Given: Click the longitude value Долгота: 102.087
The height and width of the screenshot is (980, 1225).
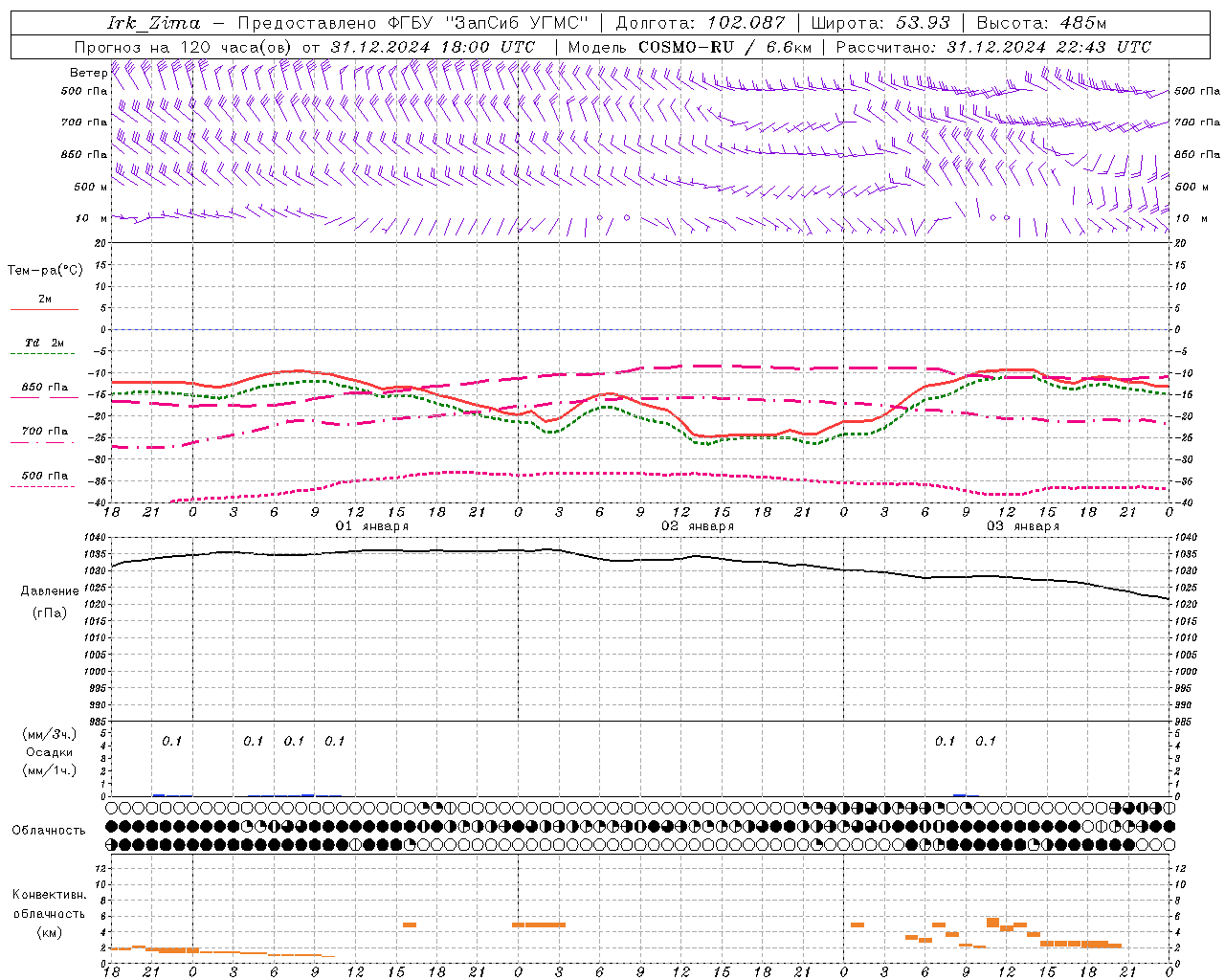Looking at the screenshot, I should pyautogui.click(x=701, y=23).
